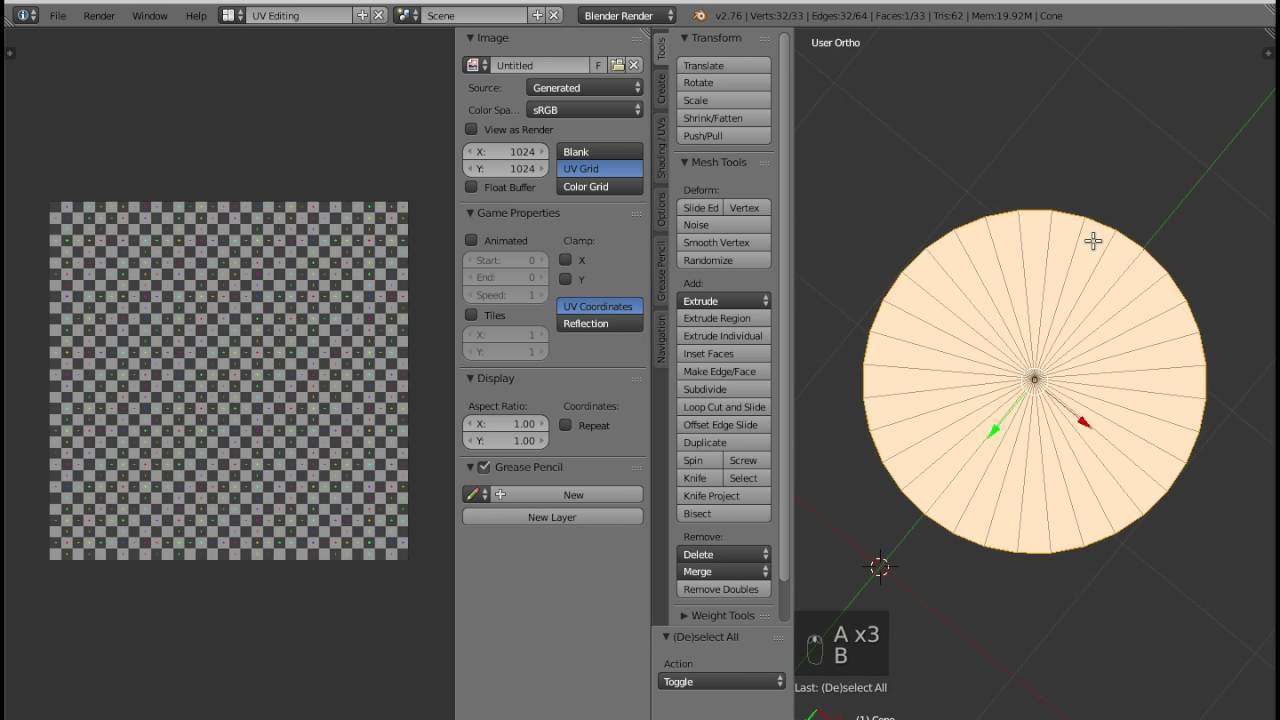Check the Clamp X checkbox
1280x720 pixels.
tap(565, 260)
